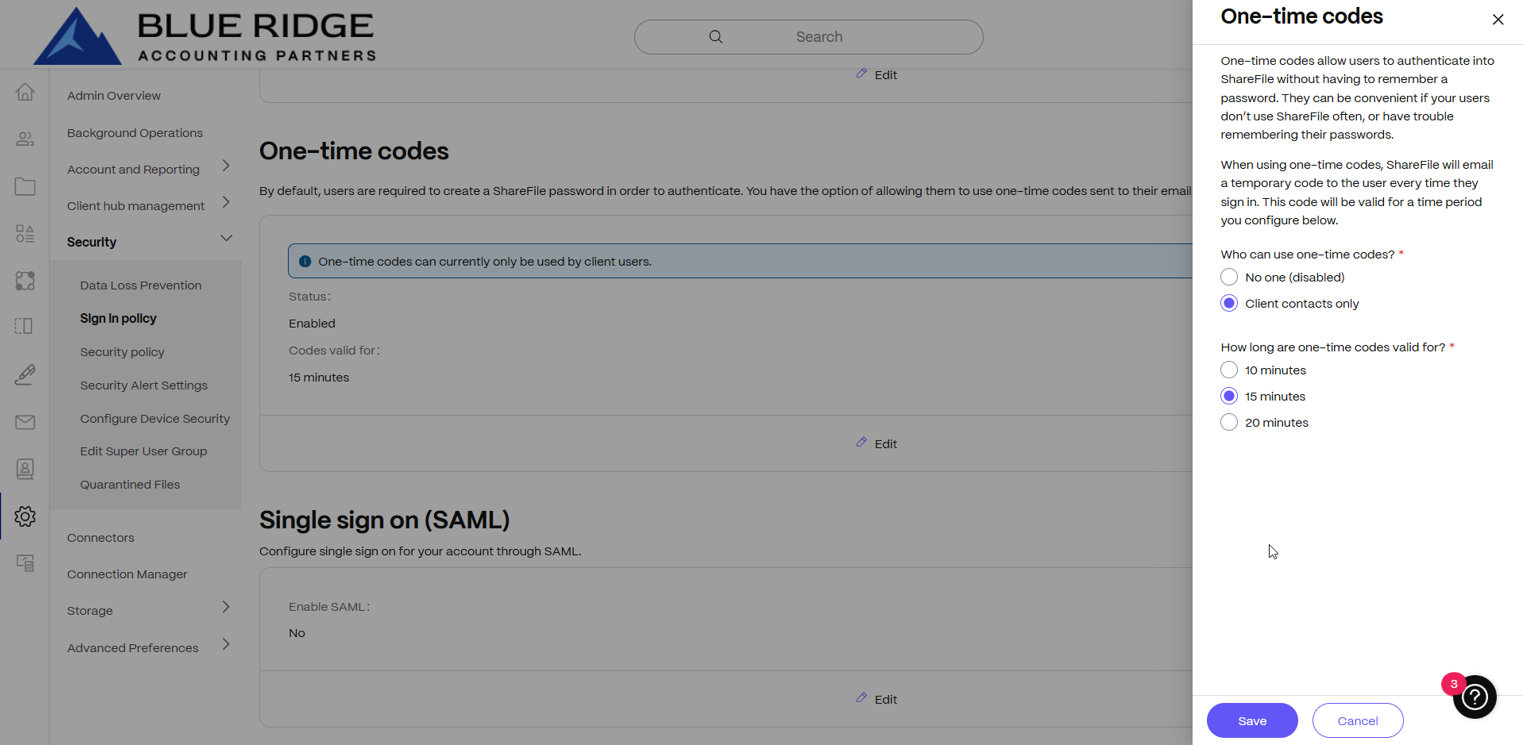Open the Signatures pen icon in left rail
Image resolution: width=1523 pixels, height=745 pixels.
pos(25,375)
